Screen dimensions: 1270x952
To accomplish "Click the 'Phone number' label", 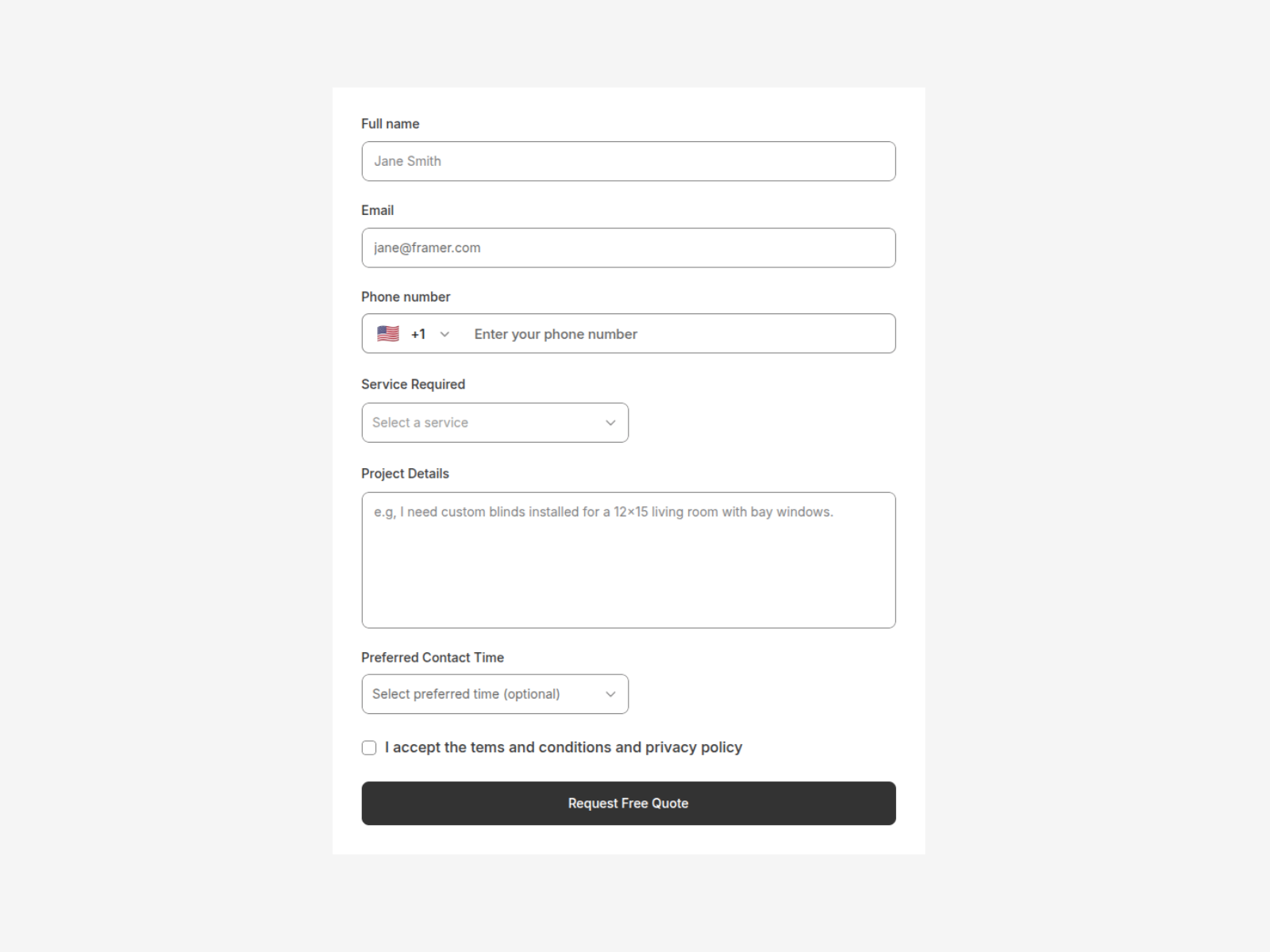I will click(x=406, y=297).
